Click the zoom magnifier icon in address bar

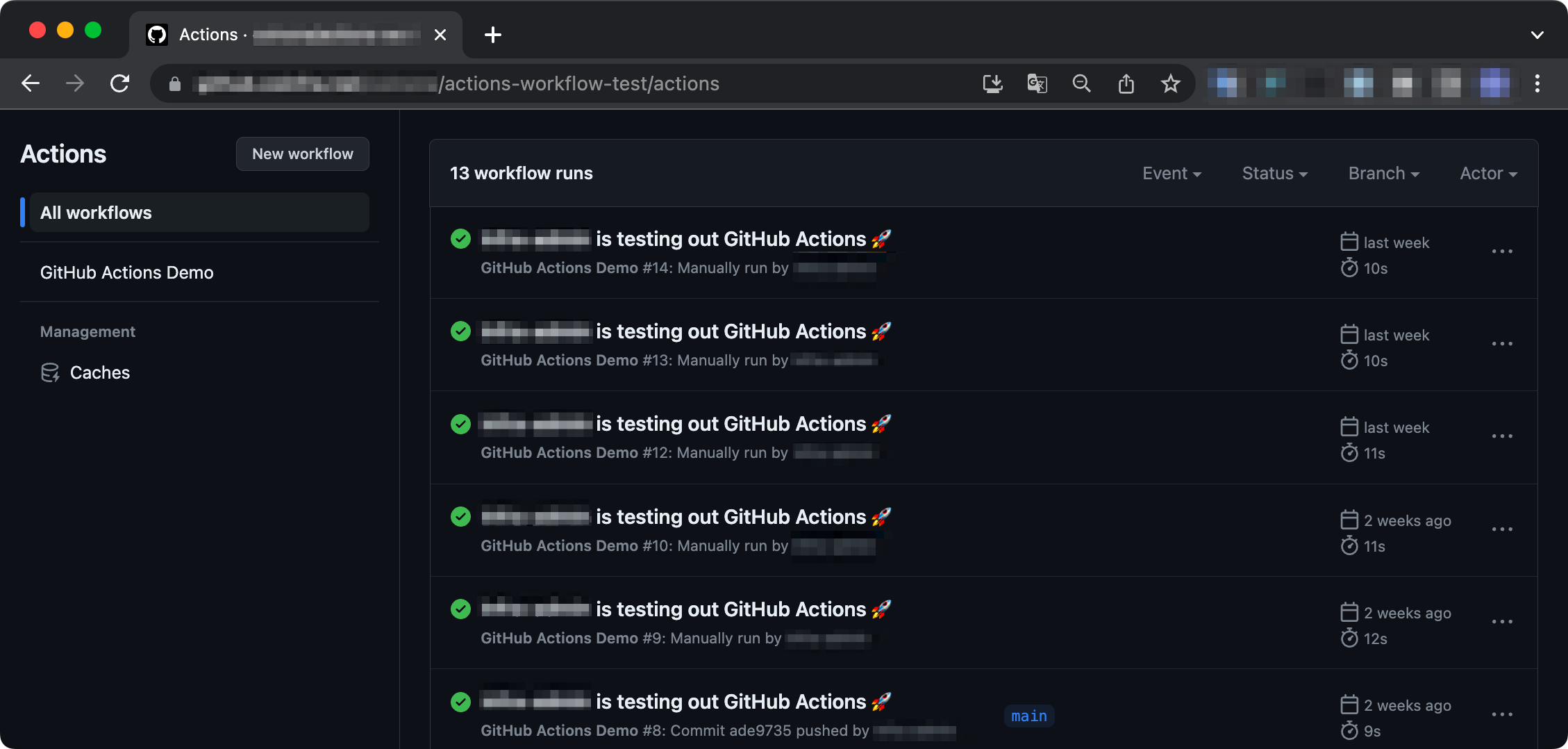click(x=1081, y=83)
